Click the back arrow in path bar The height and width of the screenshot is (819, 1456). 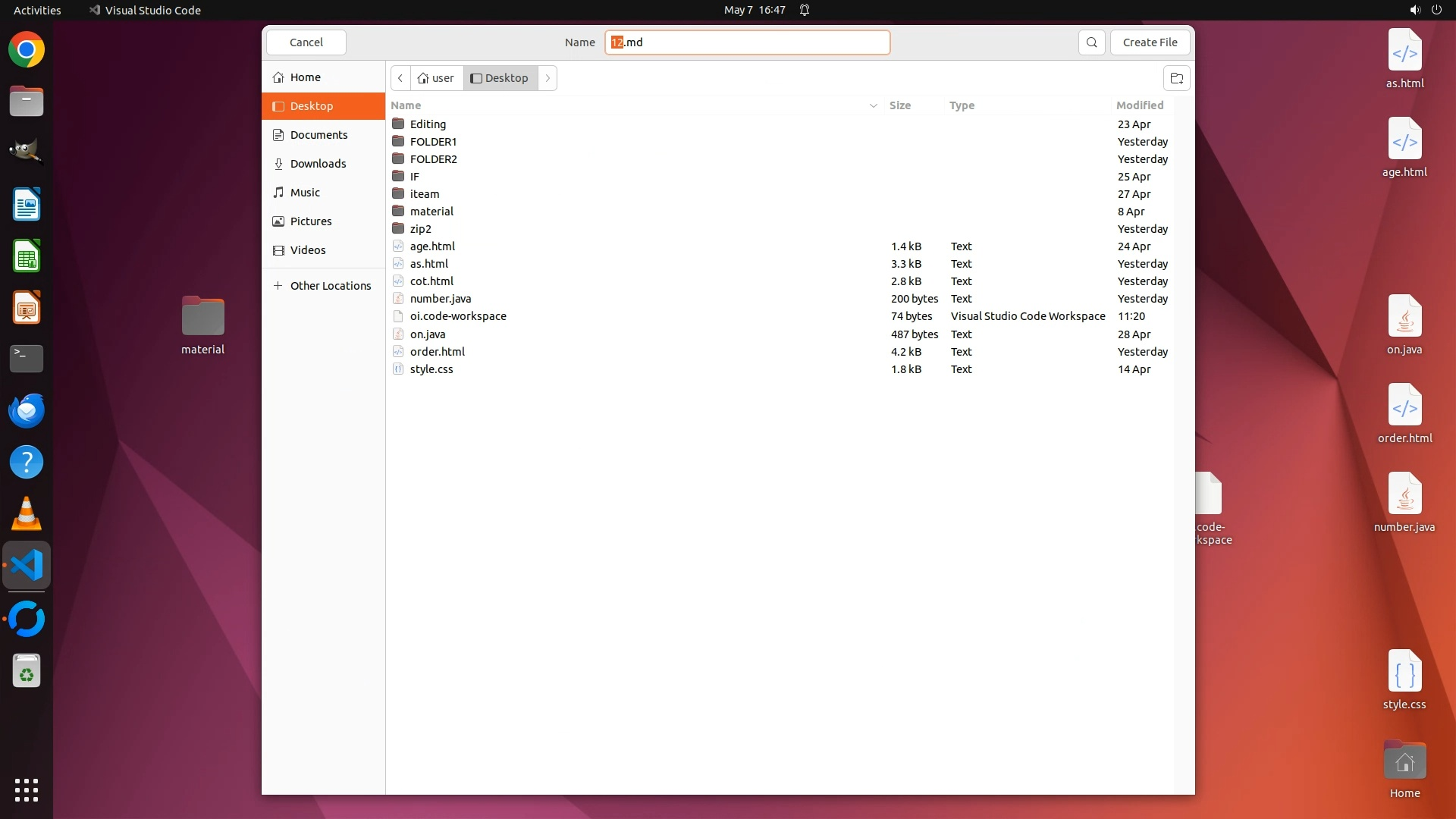400,78
